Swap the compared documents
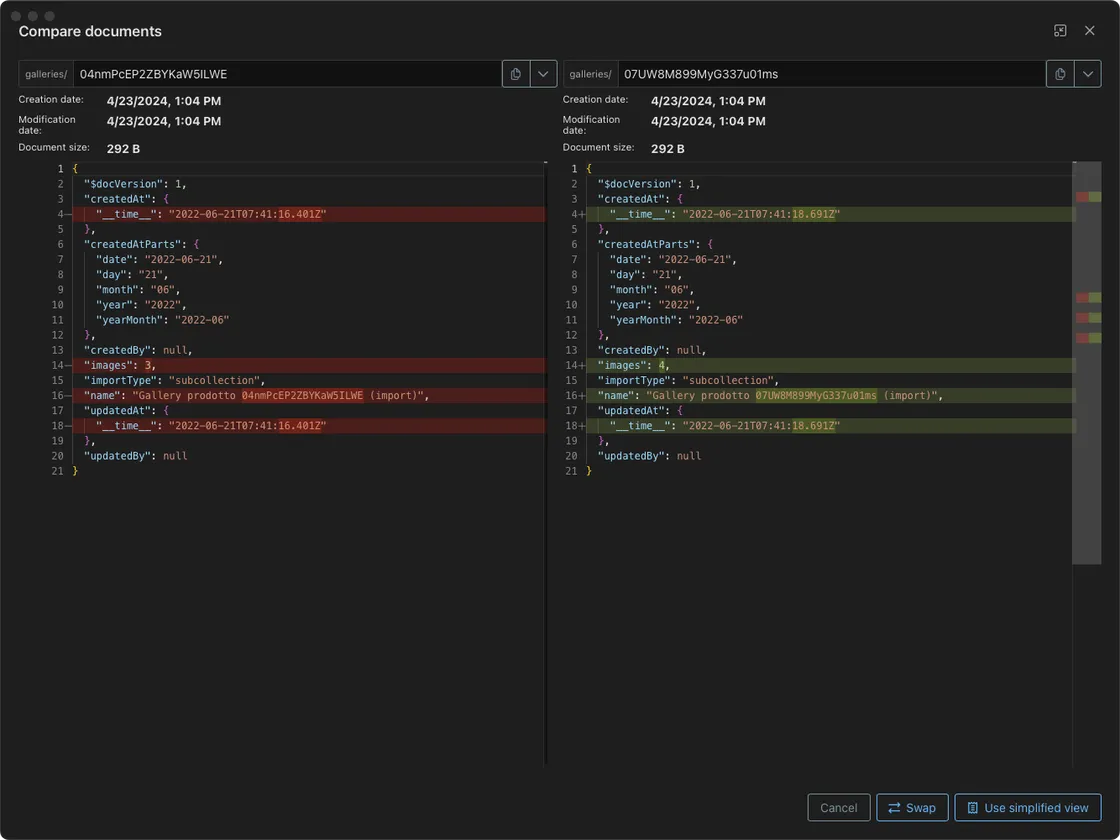 [x=912, y=808]
